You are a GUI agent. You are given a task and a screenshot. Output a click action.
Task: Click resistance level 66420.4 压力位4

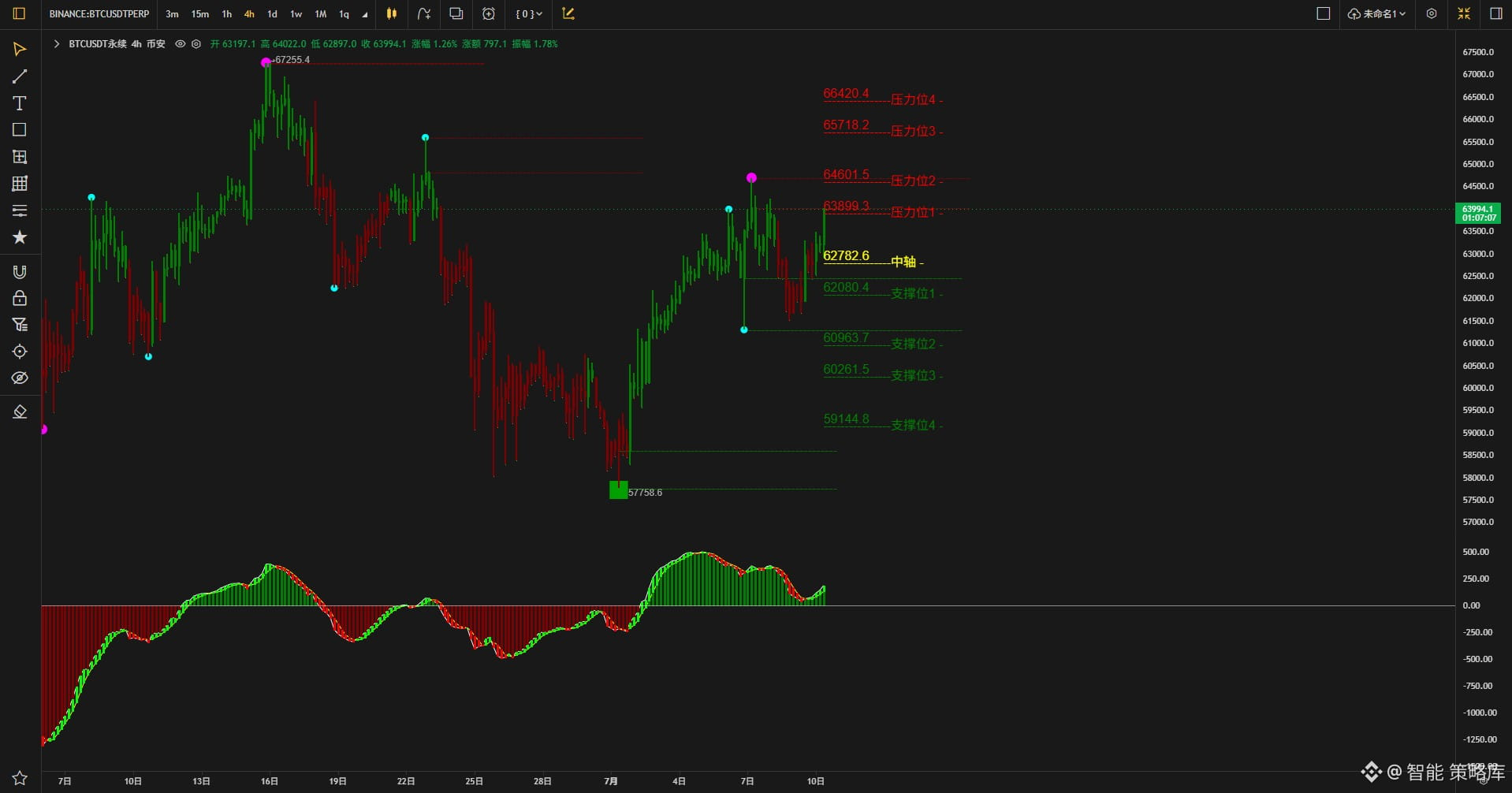click(883, 96)
